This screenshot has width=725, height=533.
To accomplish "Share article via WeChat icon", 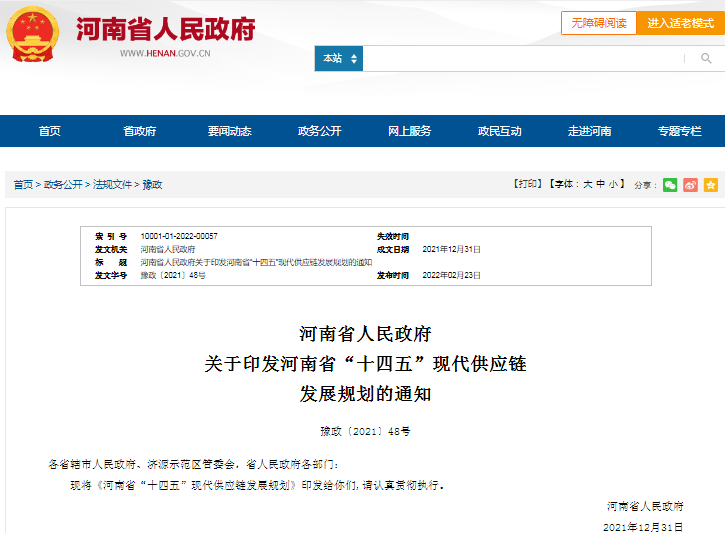I will tap(670, 185).
